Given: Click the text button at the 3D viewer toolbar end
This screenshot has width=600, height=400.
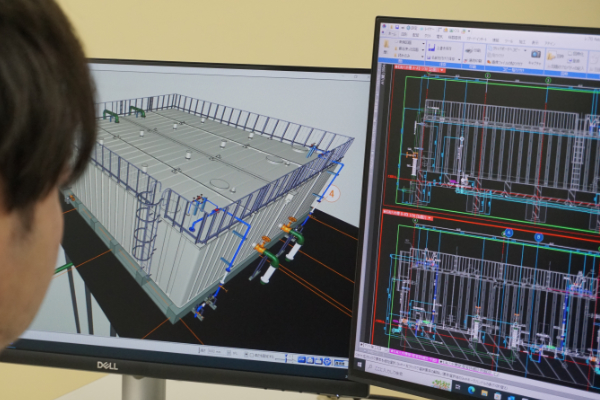Looking at the screenshot, I should coord(341,363).
